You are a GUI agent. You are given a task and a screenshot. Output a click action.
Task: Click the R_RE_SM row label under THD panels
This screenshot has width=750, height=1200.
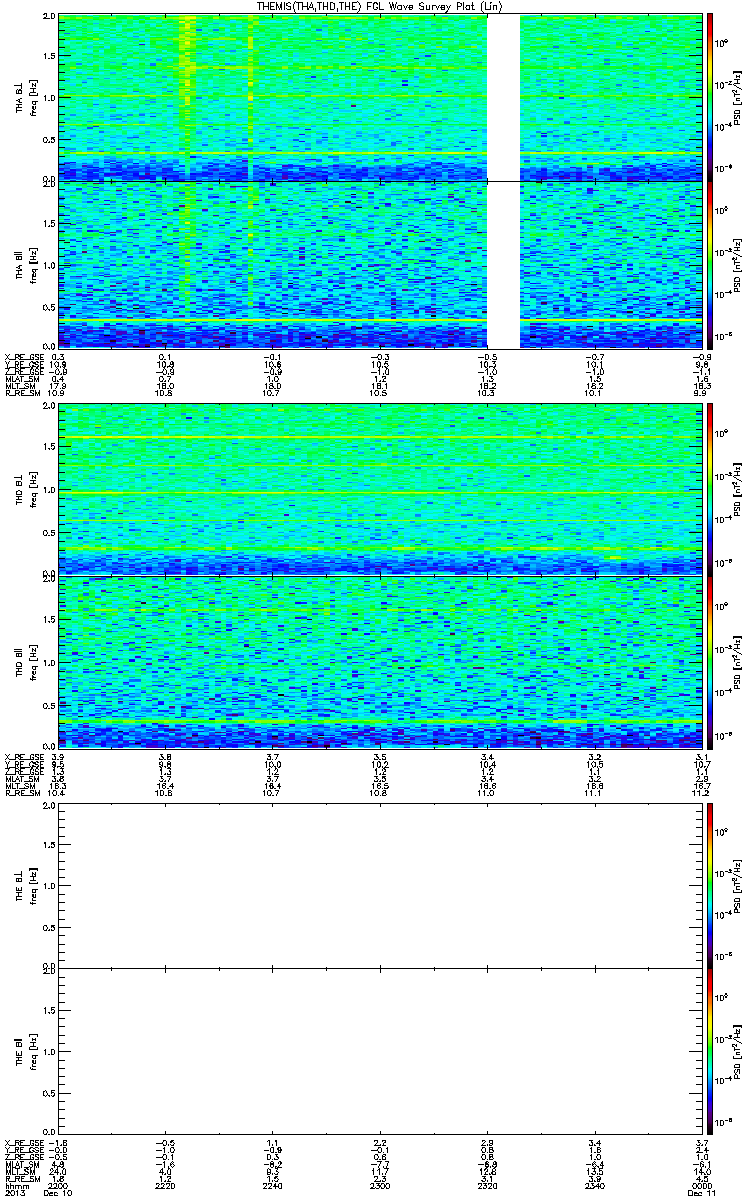pos(23,793)
